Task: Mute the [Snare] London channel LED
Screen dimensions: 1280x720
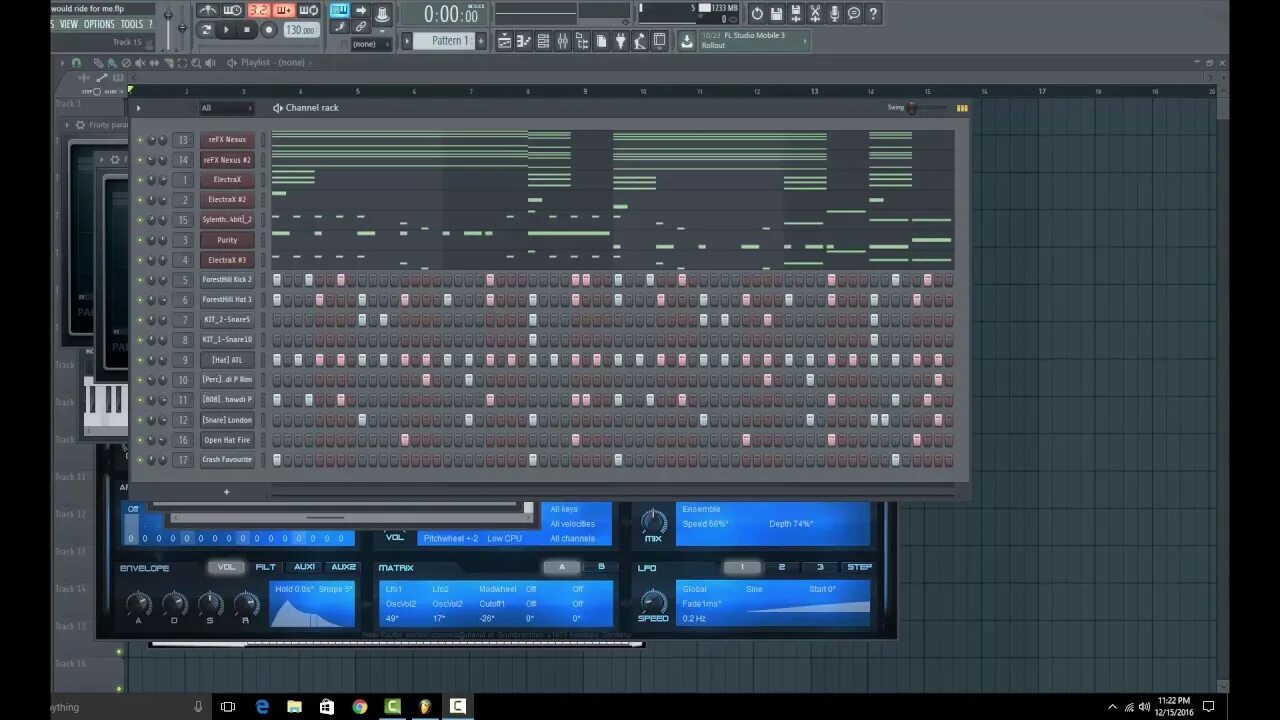Action: click(x=140, y=420)
